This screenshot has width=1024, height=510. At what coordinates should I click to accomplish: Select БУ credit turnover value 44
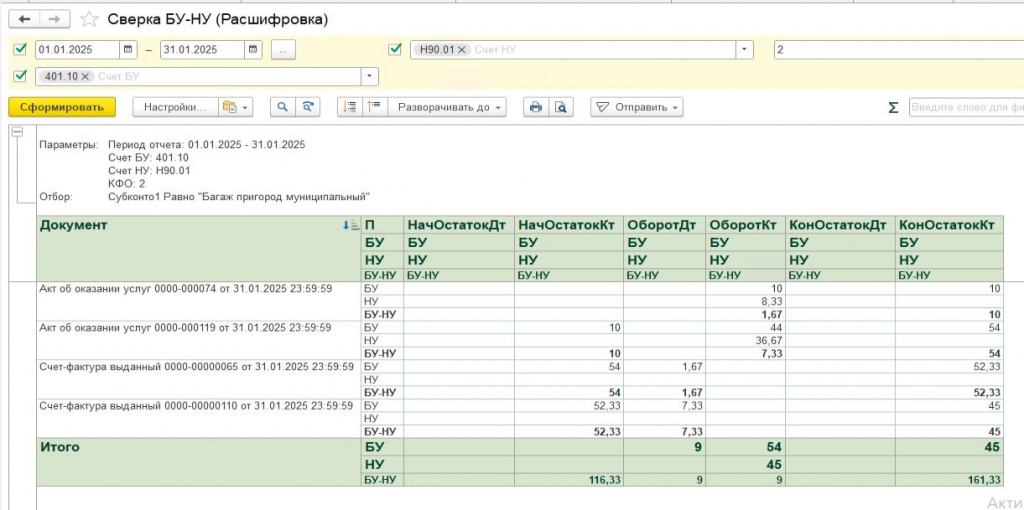(776, 327)
